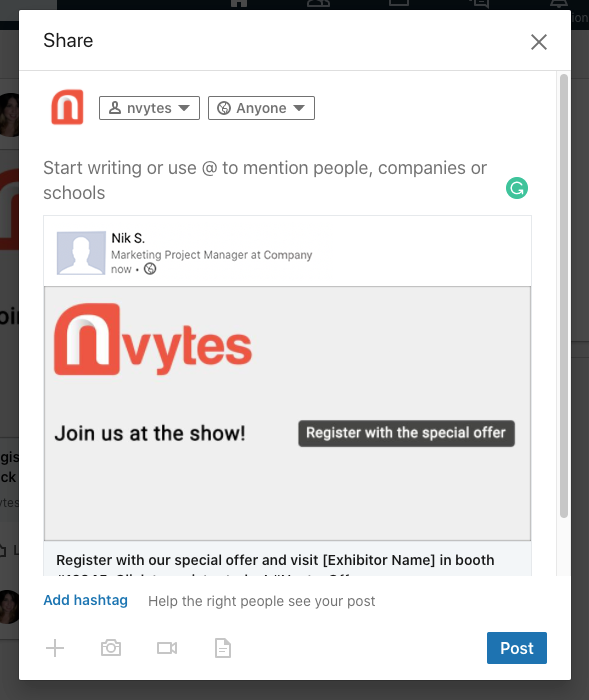The image size is (589, 700).
Task: Click the Join us at the show heading
Action: [150, 433]
